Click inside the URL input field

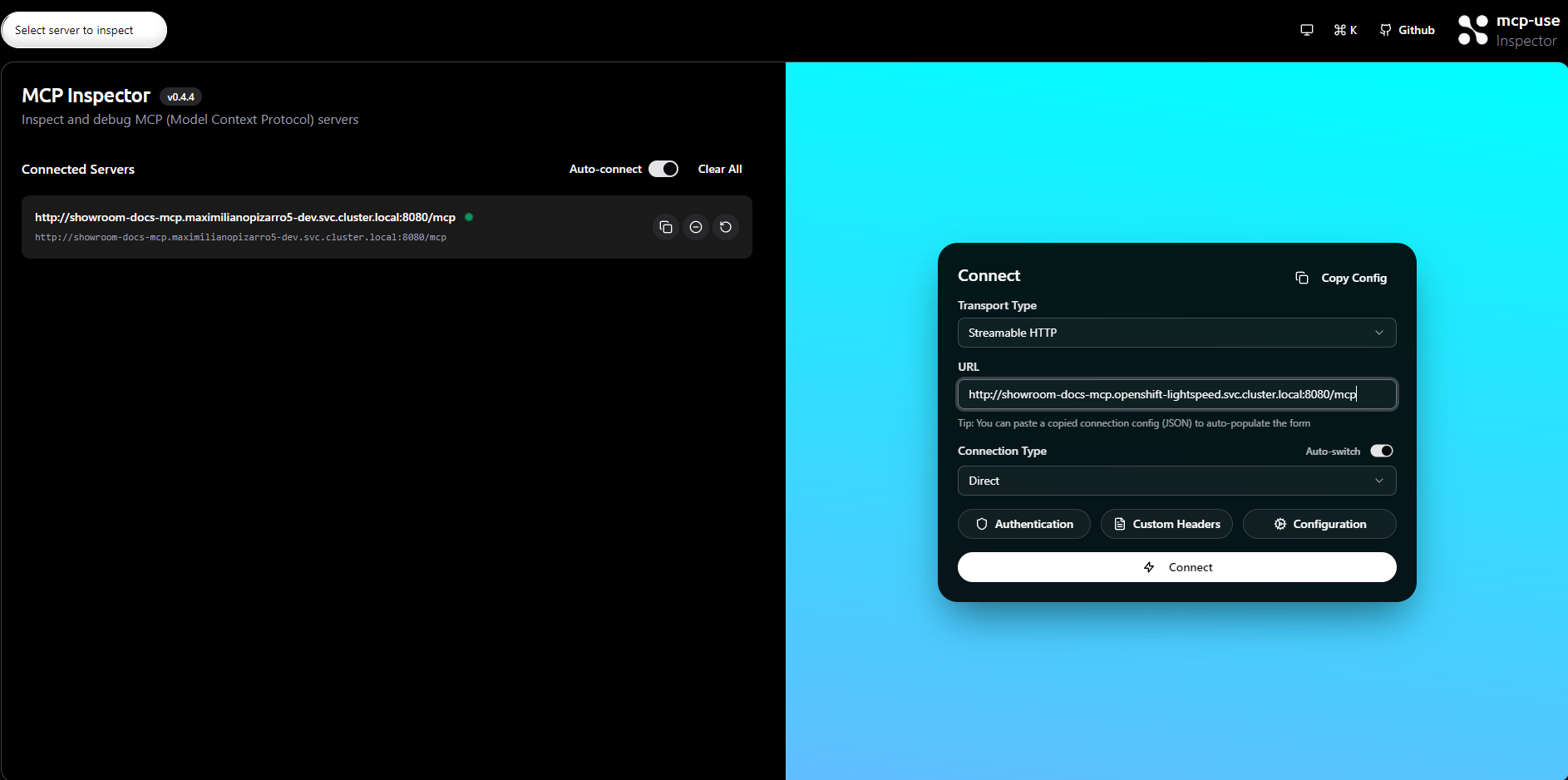pyautogui.click(x=1176, y=394)
